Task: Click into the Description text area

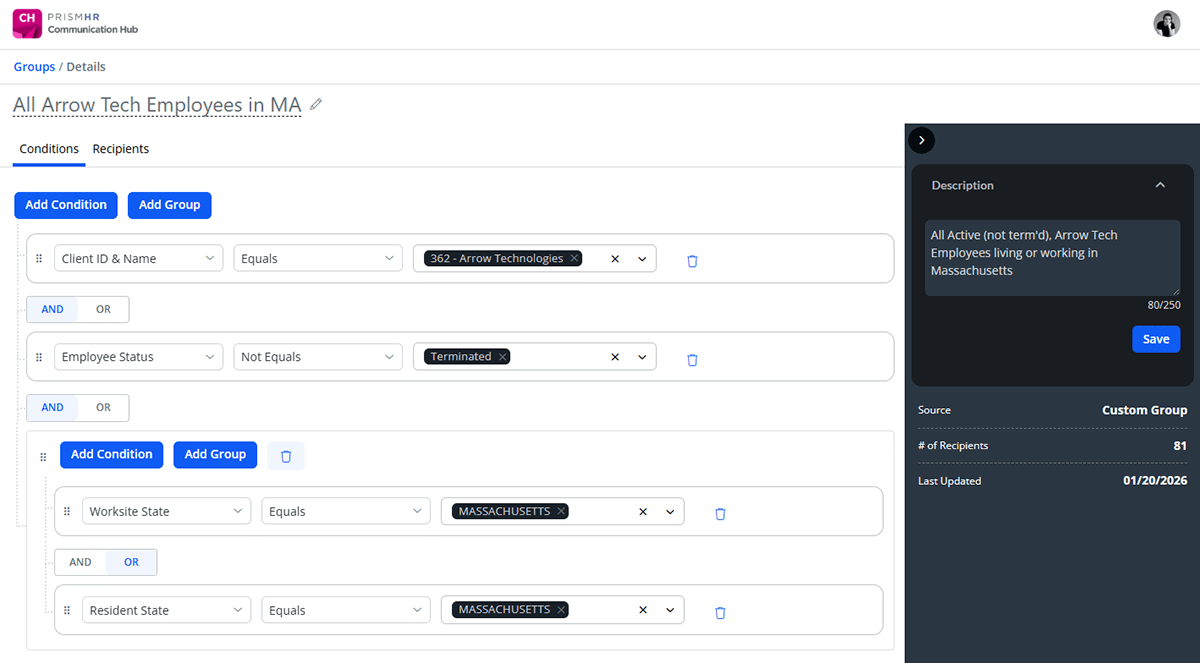Action: pyautogui.click(x=1052, y=257)
